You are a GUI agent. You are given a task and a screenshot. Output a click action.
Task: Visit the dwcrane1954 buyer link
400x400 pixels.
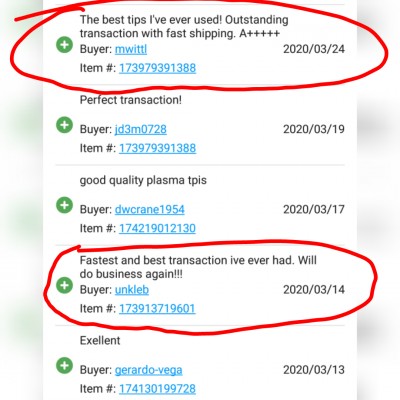tap(149, 209)
